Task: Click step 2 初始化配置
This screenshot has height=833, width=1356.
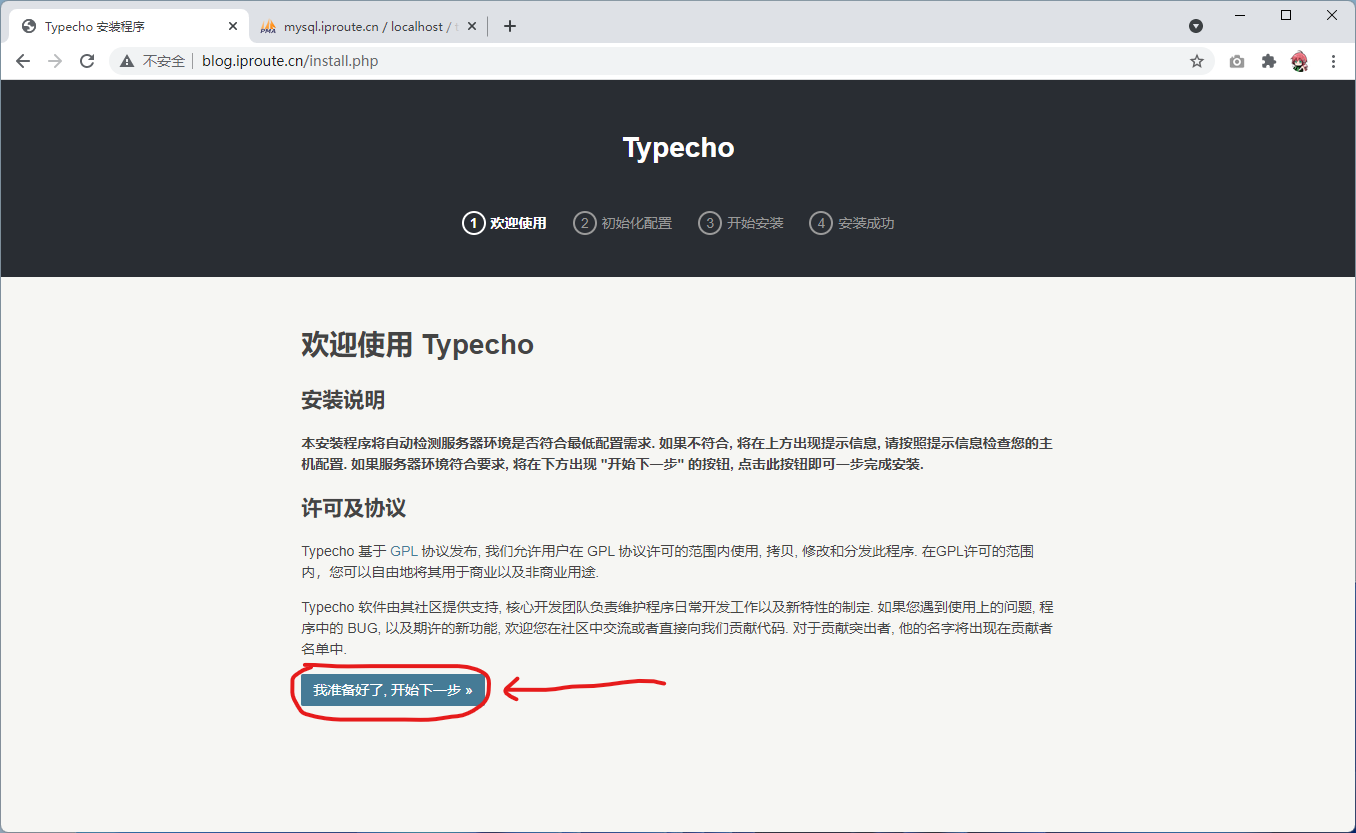Action: click(x=622, y=223)
